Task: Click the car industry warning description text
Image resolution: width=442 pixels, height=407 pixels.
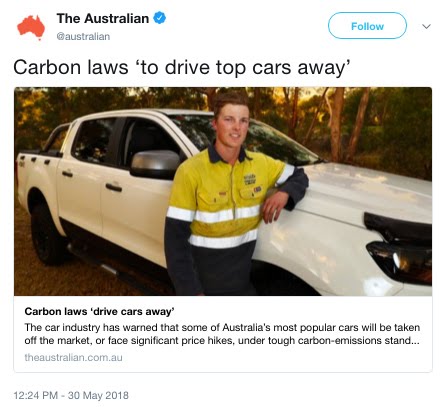Action: click(x=222, y=334)
